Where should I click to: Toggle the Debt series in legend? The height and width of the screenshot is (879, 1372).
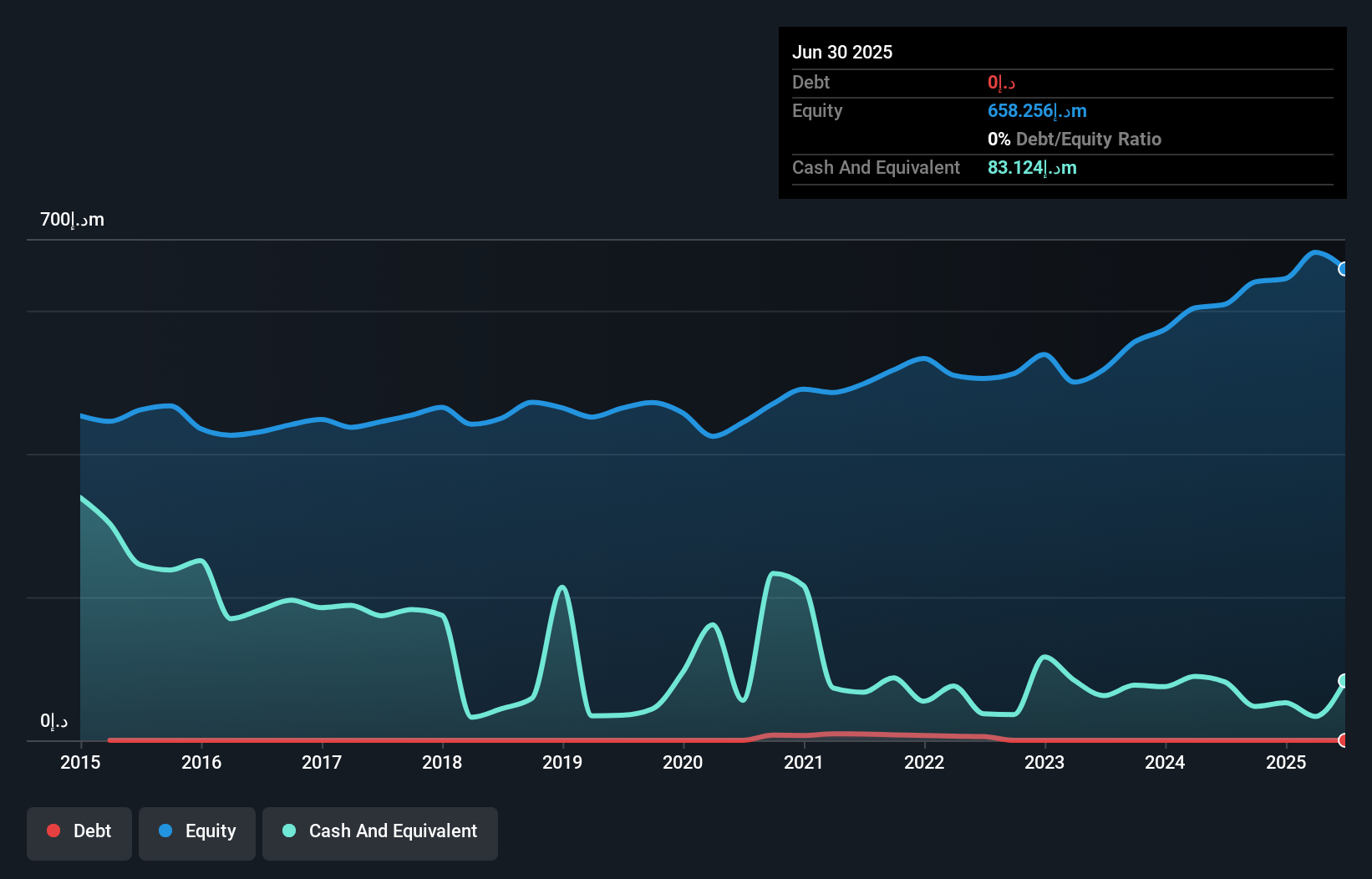(x=79, y=832)
